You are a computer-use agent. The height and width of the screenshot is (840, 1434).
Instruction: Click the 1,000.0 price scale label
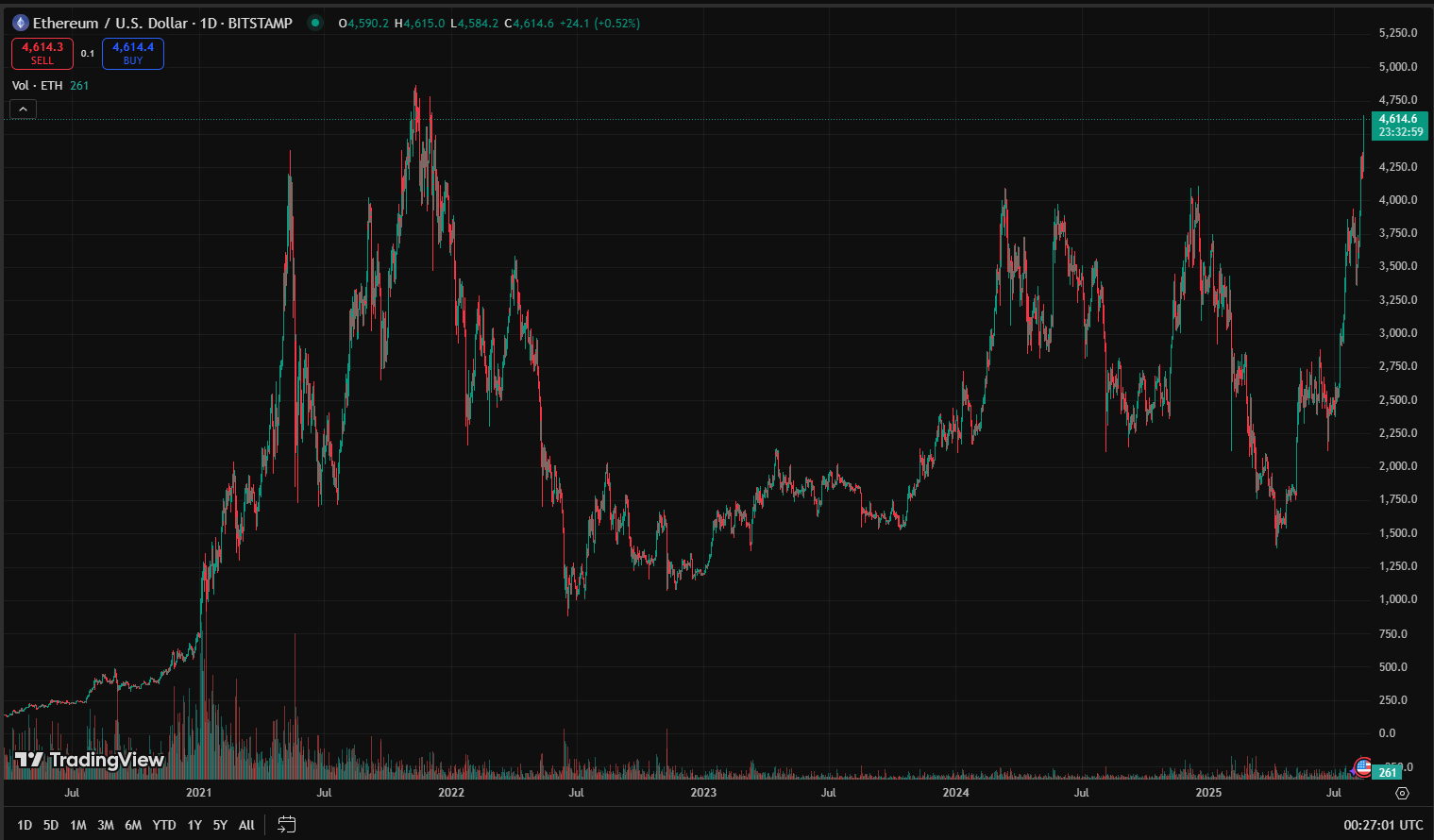(x=1398, y=599)
